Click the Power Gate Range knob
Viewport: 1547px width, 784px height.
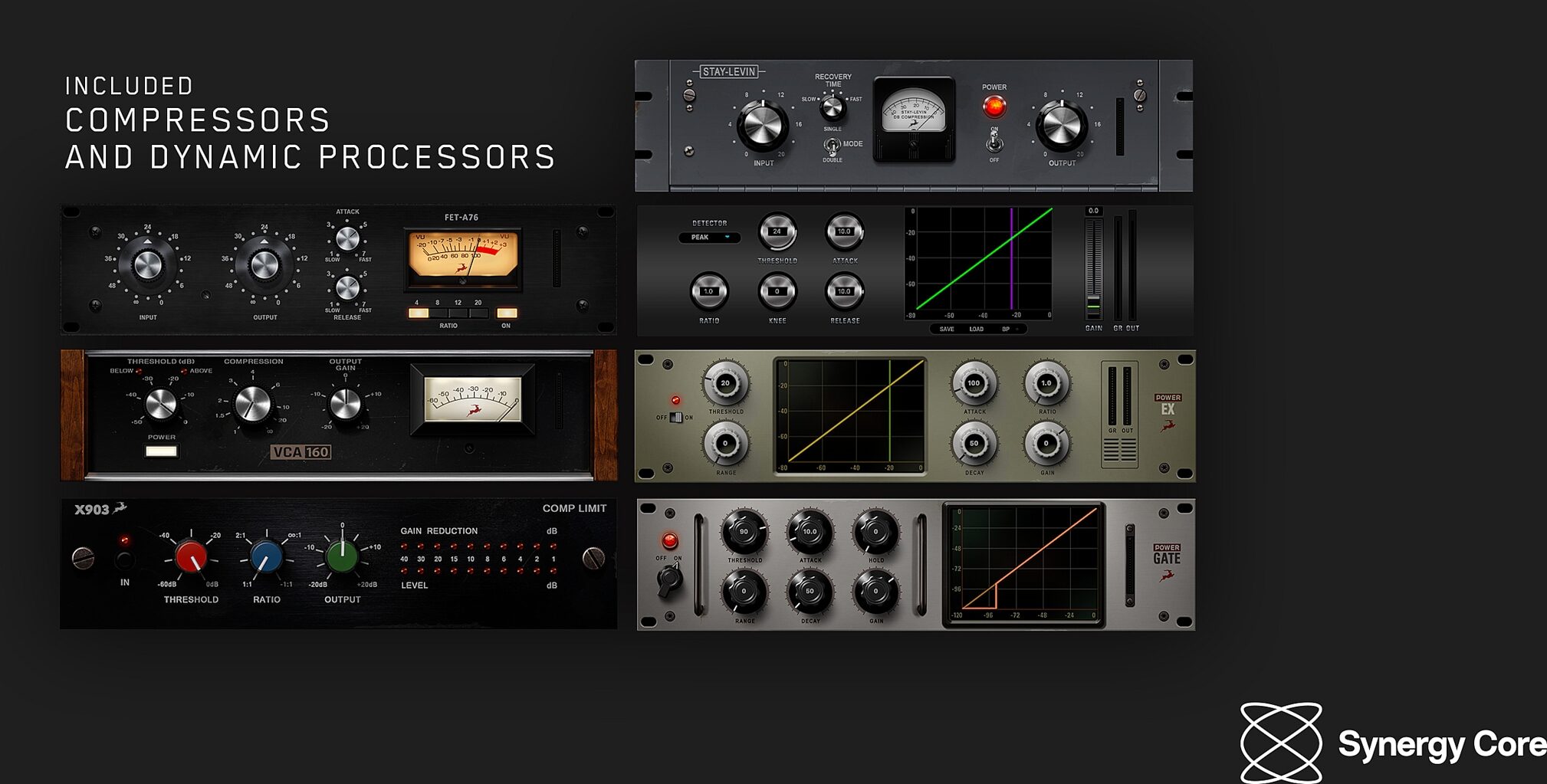pyautogui.click(x=744, y=592)
